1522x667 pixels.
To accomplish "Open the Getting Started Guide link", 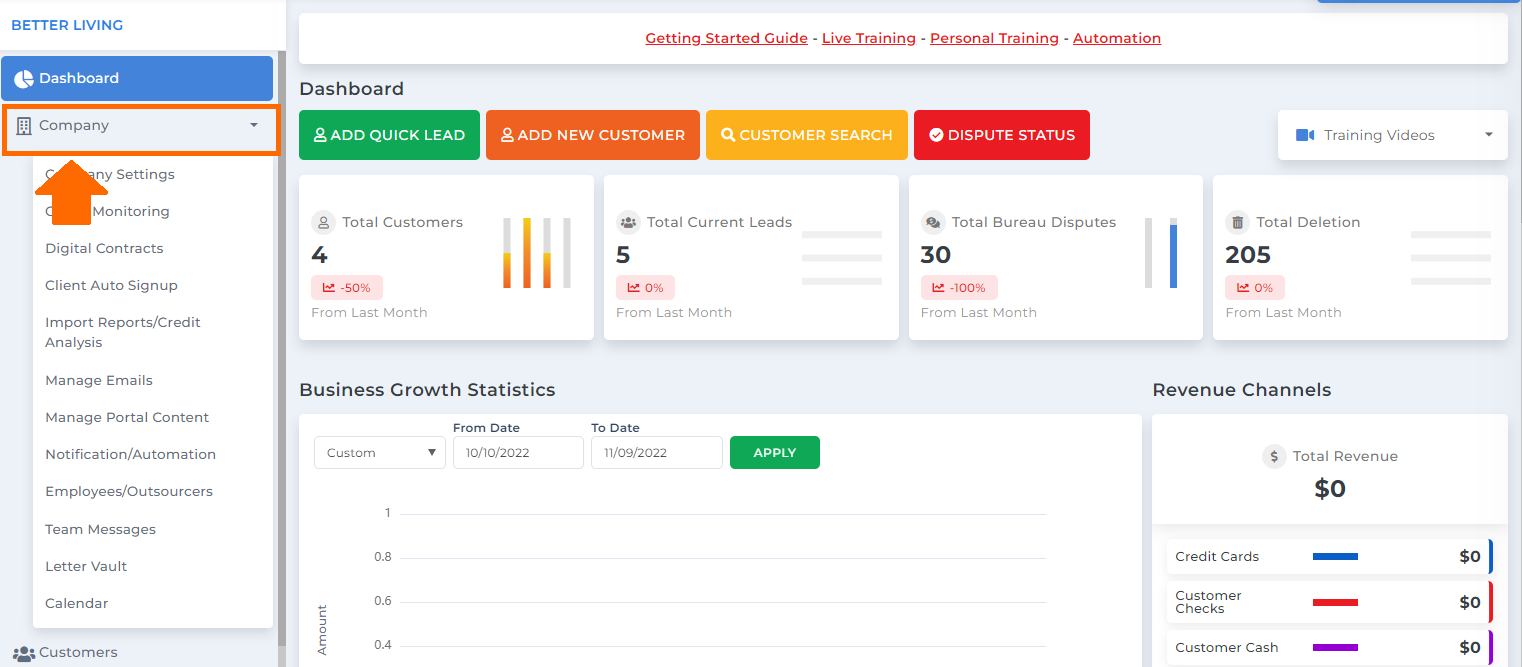I will [x=726, y=38].
